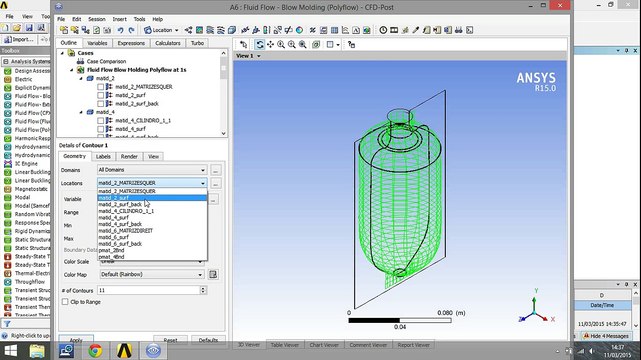
Task: Check the matid_2_surf tree checkbox
Action: tap(101, 95)
